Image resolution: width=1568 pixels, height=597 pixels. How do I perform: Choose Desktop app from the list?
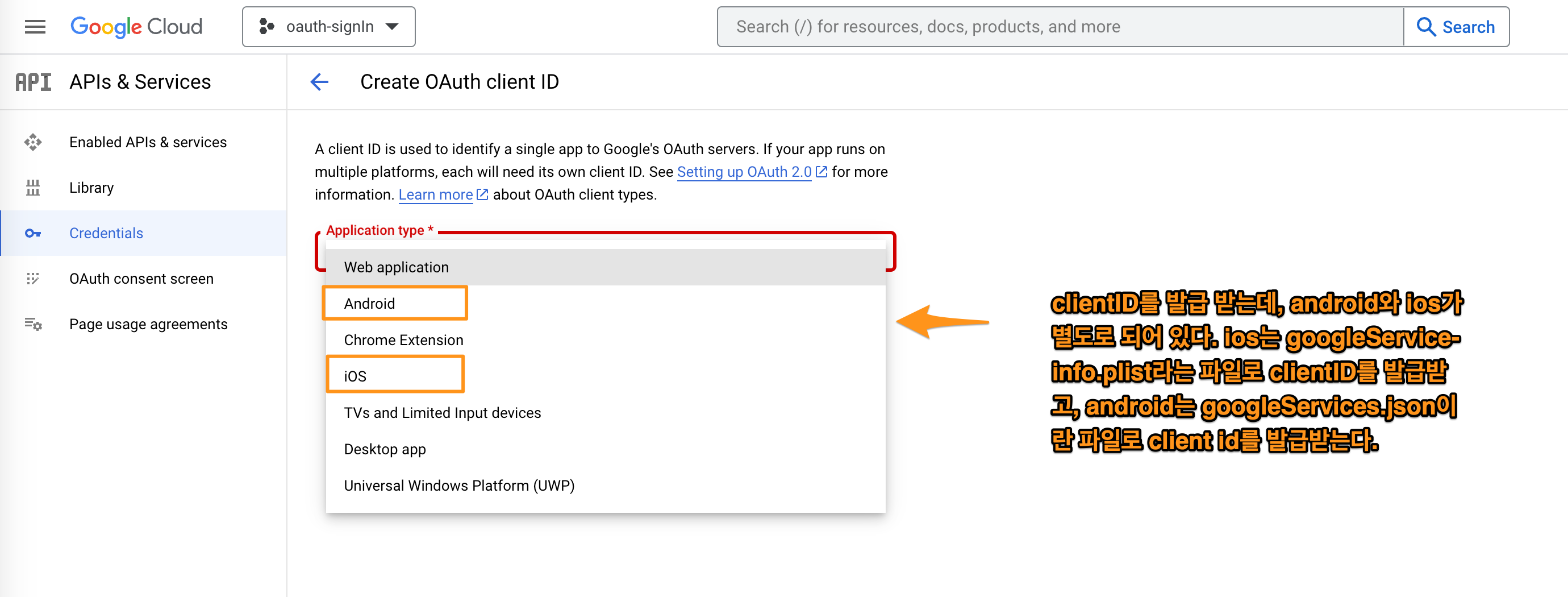[385, 449]
